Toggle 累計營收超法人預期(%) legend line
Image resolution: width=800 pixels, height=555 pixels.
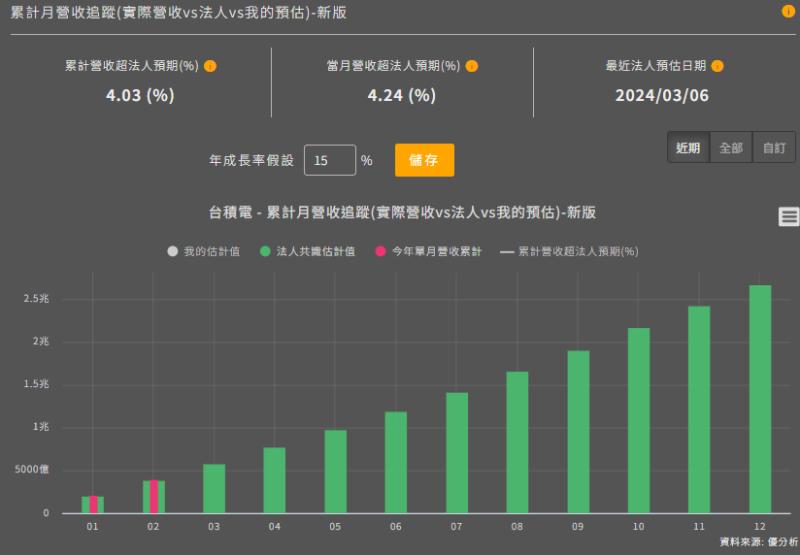[569, 251]
